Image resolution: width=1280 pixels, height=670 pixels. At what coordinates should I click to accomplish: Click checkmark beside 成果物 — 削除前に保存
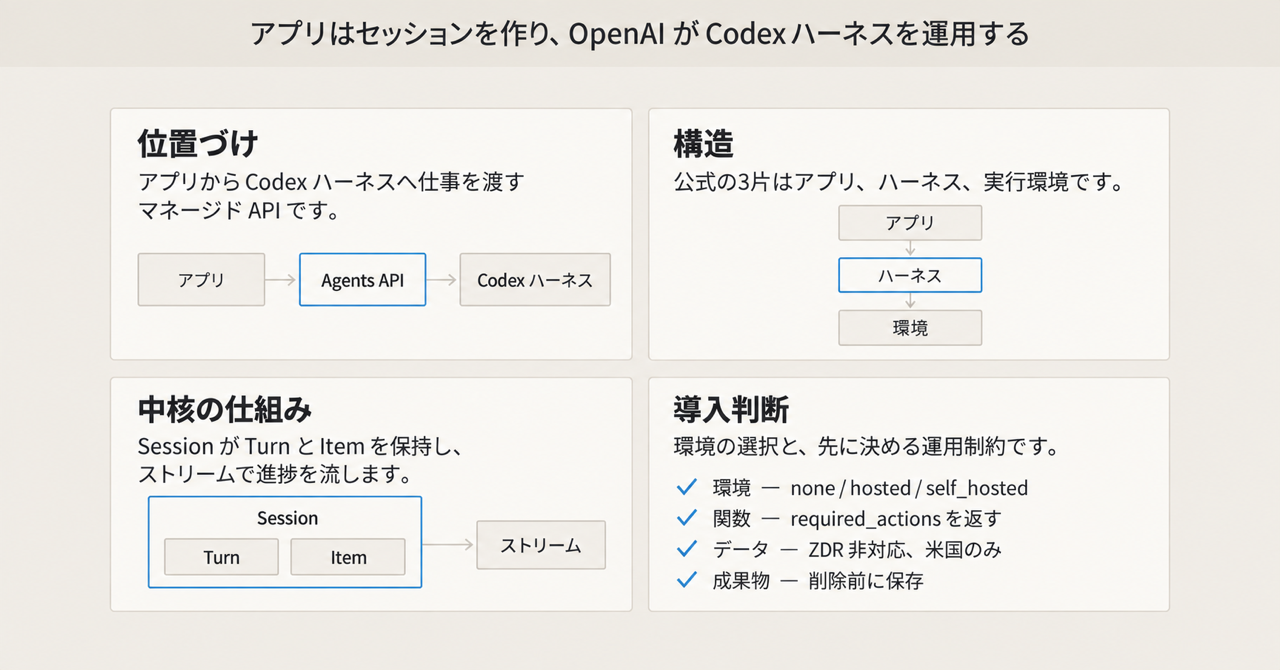[x=686, y=580]
